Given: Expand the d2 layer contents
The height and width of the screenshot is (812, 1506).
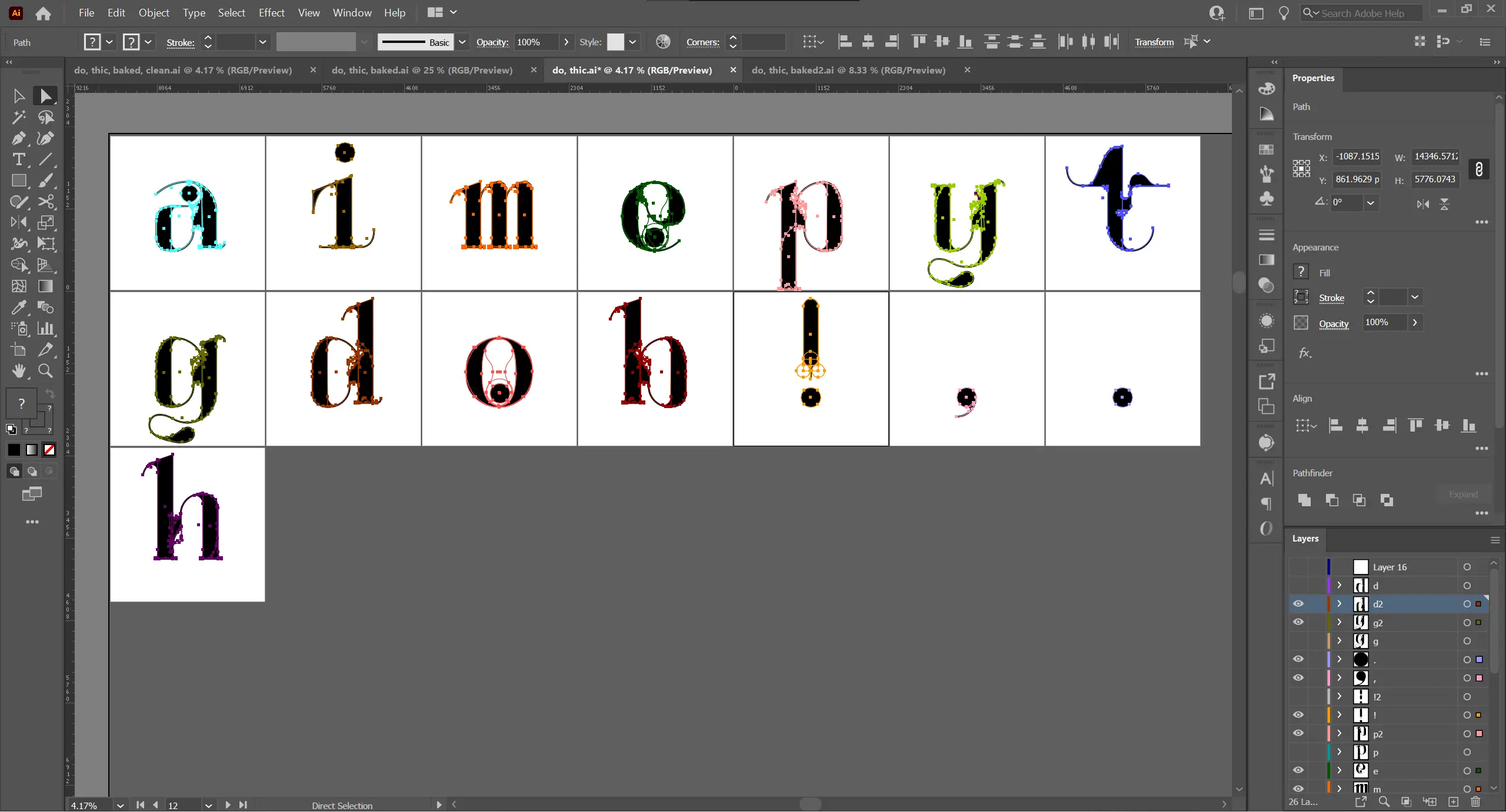Looking at the screenshot, I should click(1340, 604).
